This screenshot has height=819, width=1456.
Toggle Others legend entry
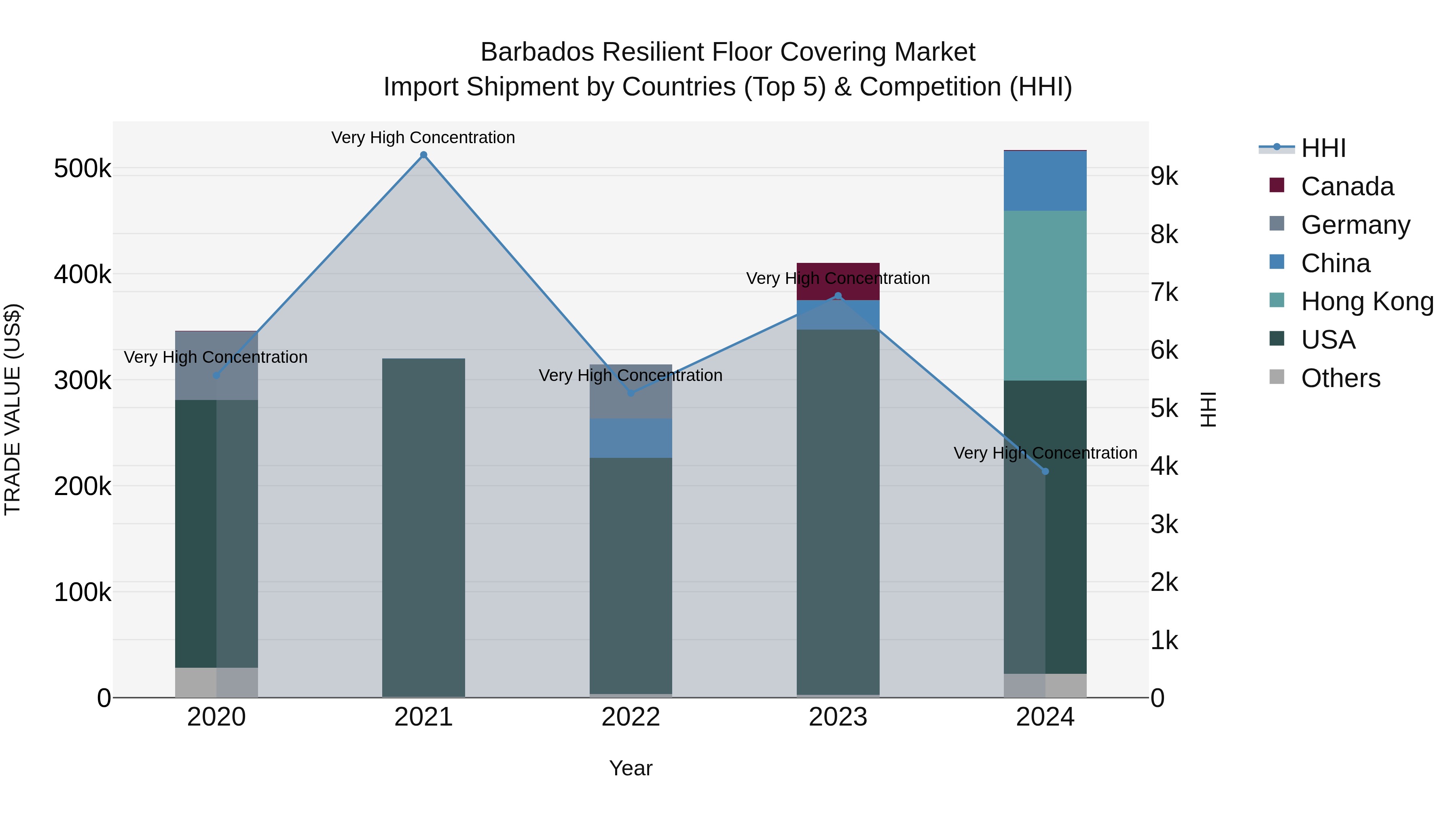point(1324,378)
